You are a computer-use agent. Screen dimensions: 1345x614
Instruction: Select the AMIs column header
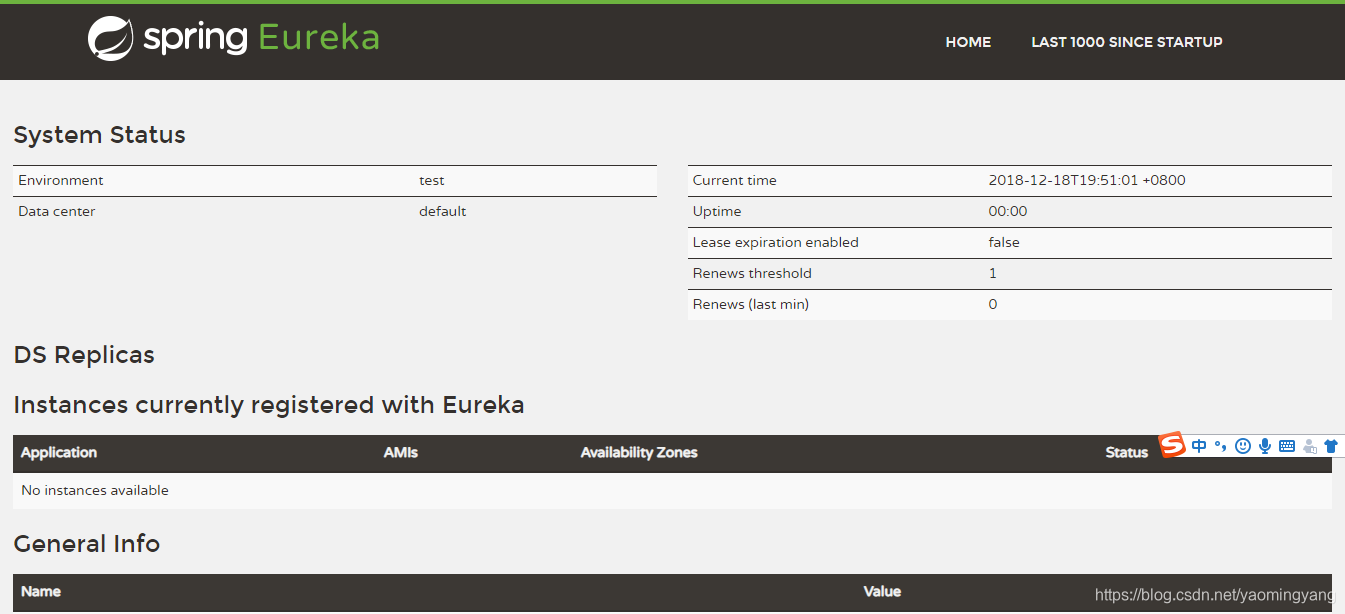pos(401,452)
